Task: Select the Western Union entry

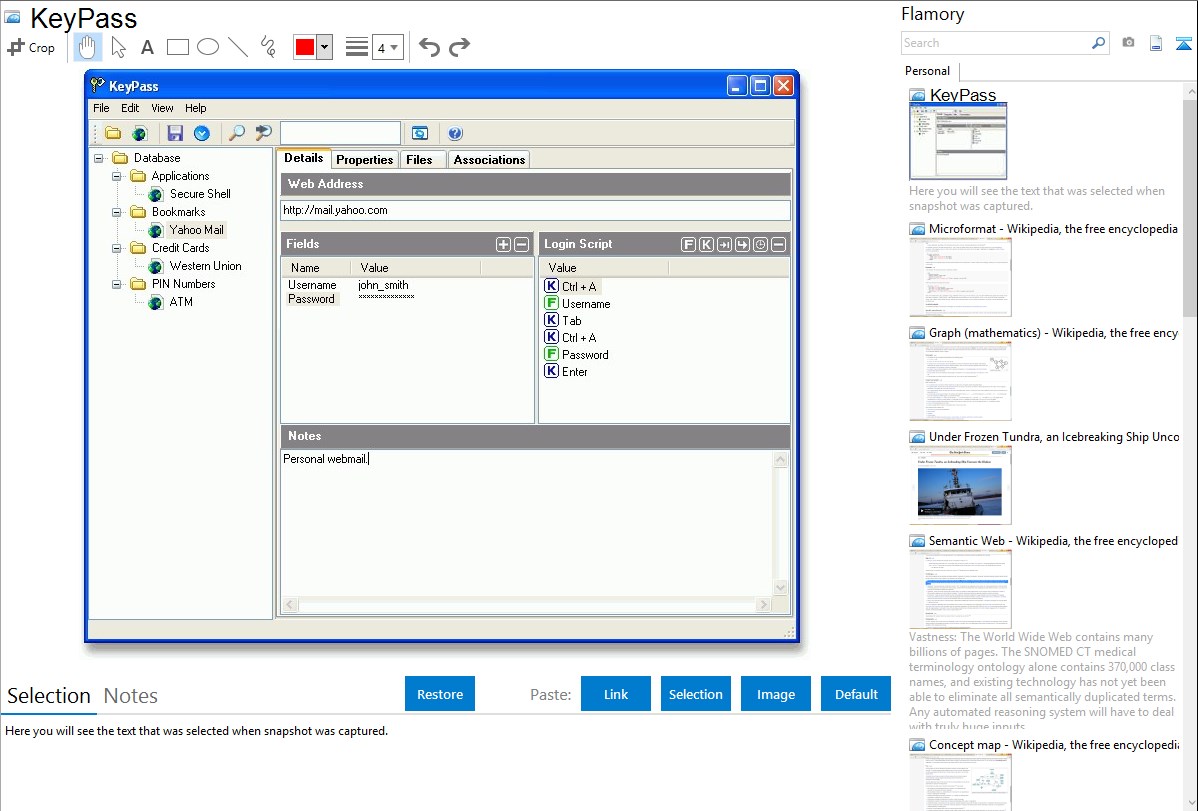Action: click(x=206, y=266)
